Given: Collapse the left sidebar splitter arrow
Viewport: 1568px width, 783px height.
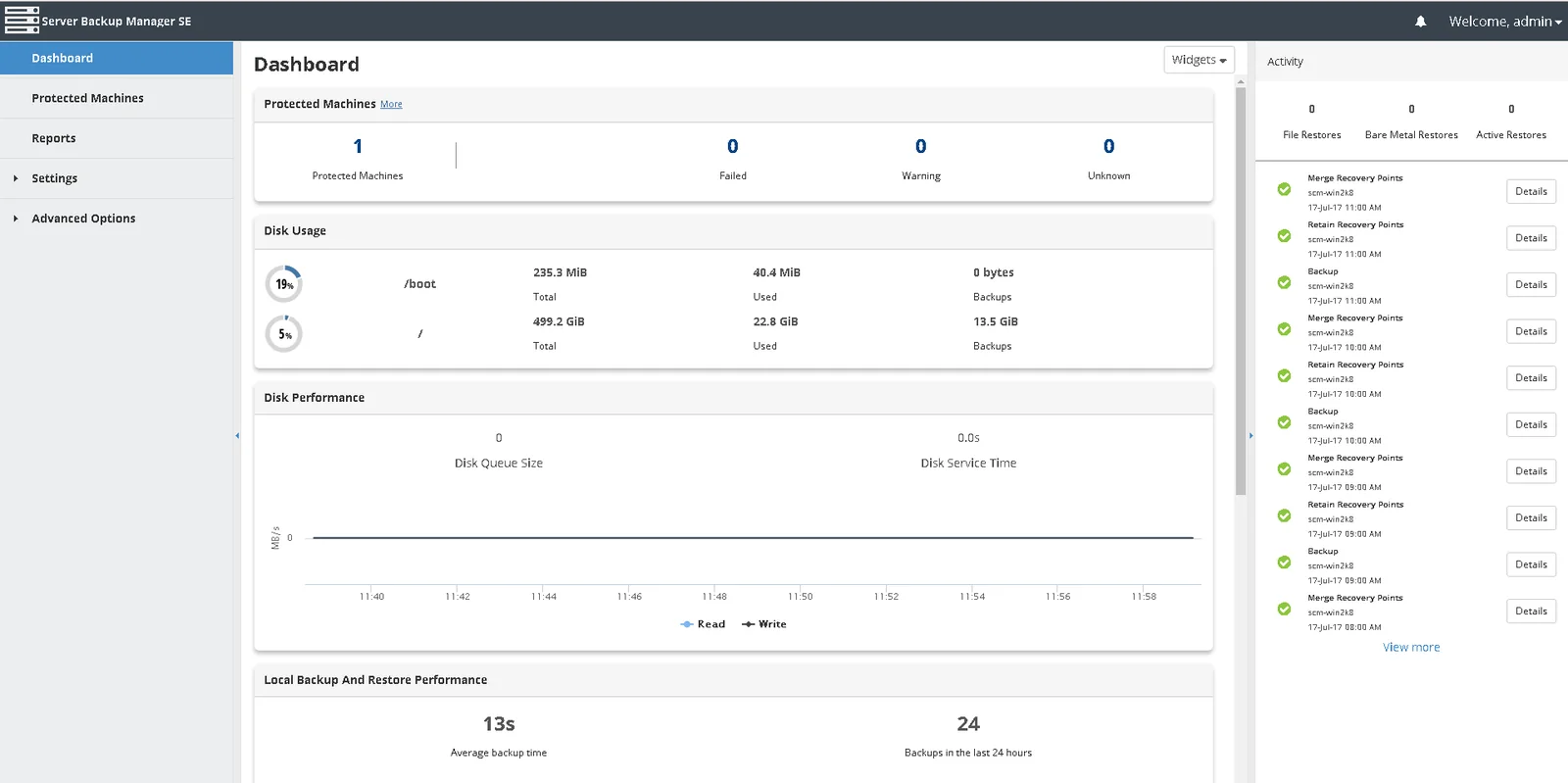Looking at the screenshot, I should (x=237, y=435).
